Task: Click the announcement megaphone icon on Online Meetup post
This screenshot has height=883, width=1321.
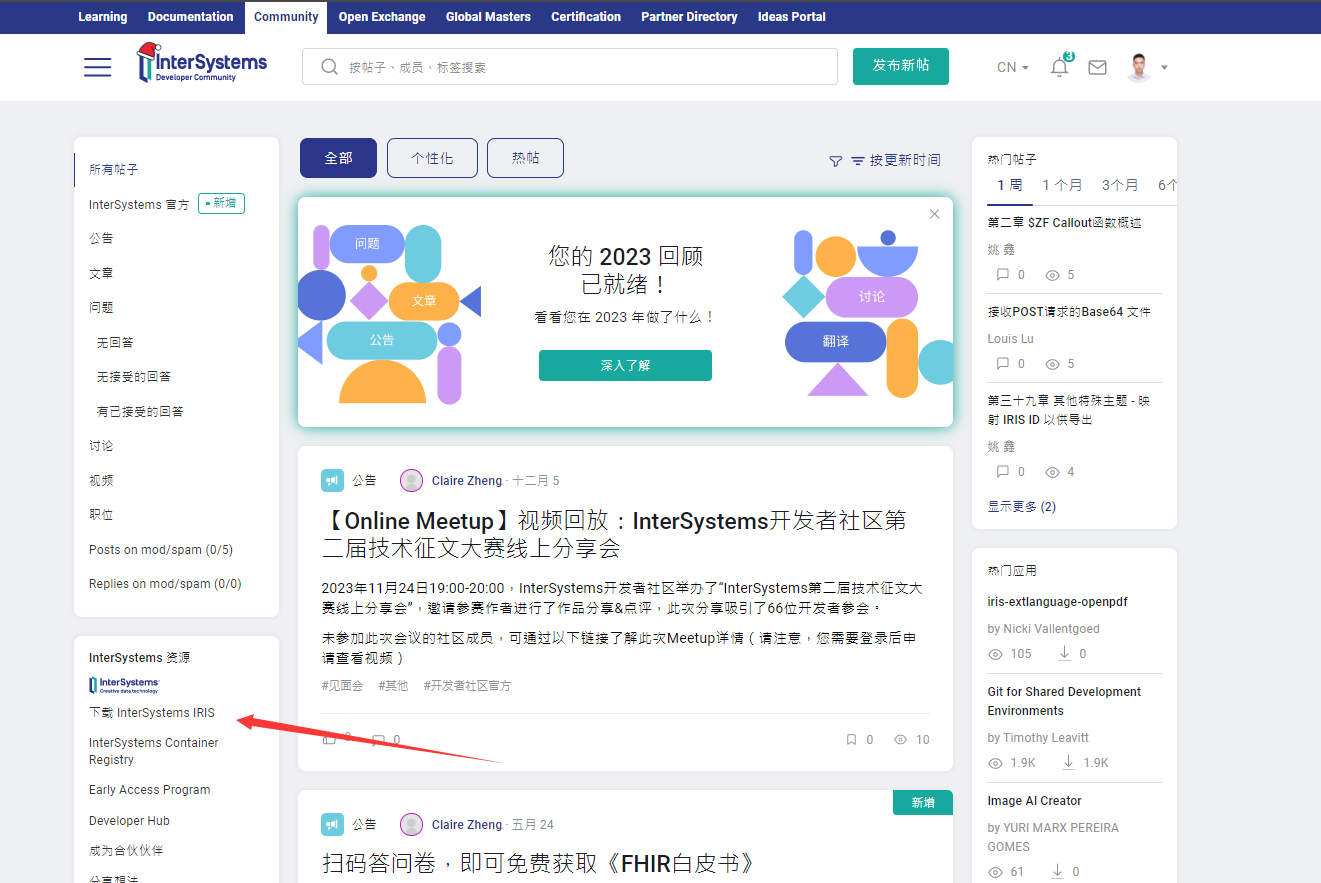Action: click(x=332, y=480)
